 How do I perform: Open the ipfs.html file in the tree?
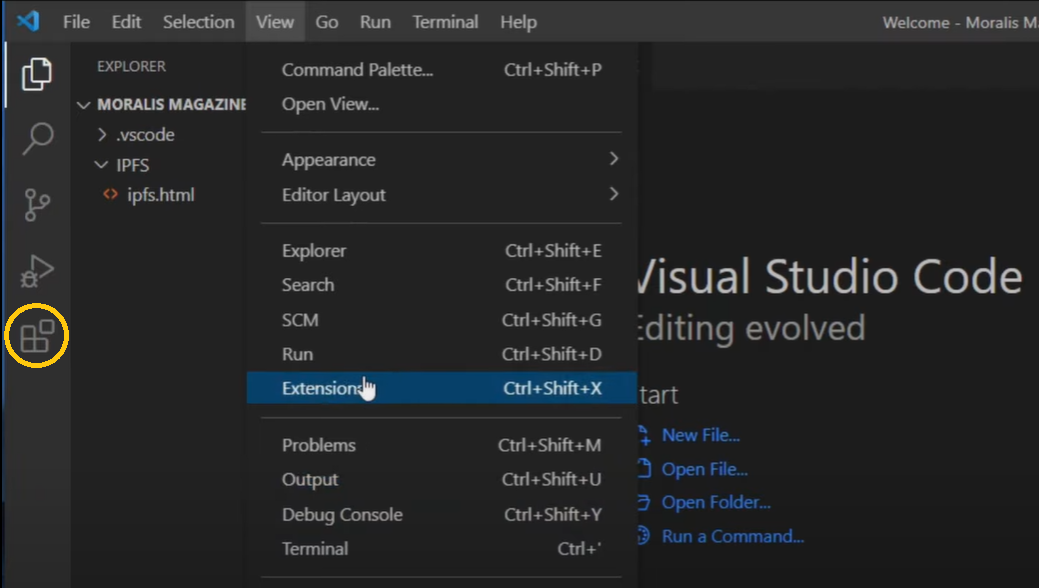(x=160, y=195)
